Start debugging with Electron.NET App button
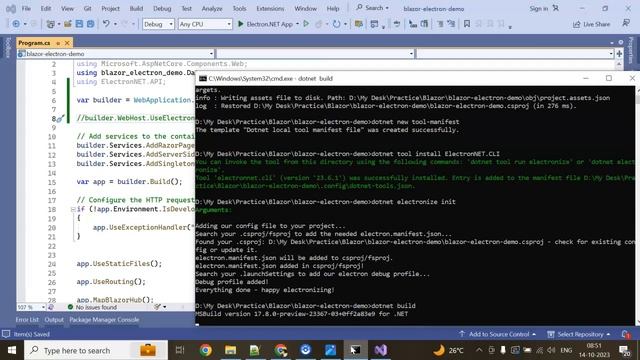The height and width of the screenshot is (360, 640). [265, 24]
